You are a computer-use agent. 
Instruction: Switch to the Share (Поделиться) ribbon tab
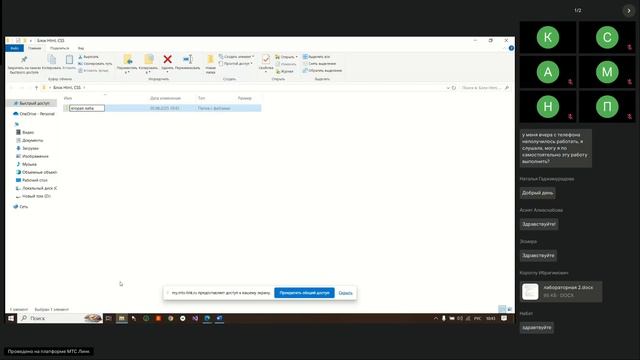(x=59, y=48)
